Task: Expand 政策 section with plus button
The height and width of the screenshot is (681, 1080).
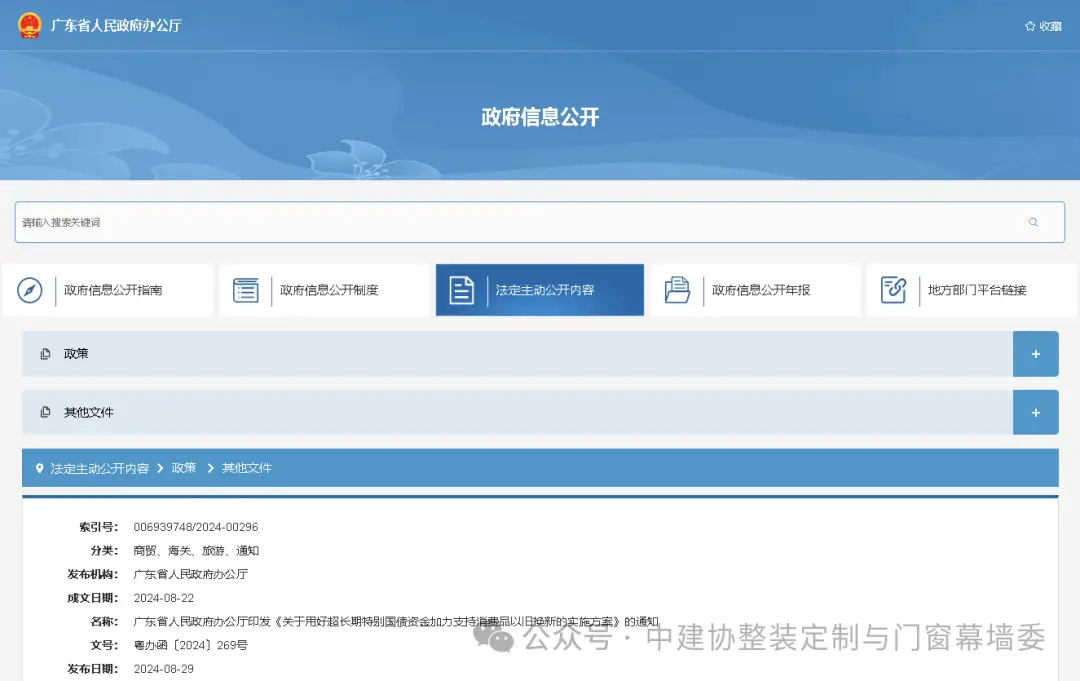Action: (x=1035, y=354)
